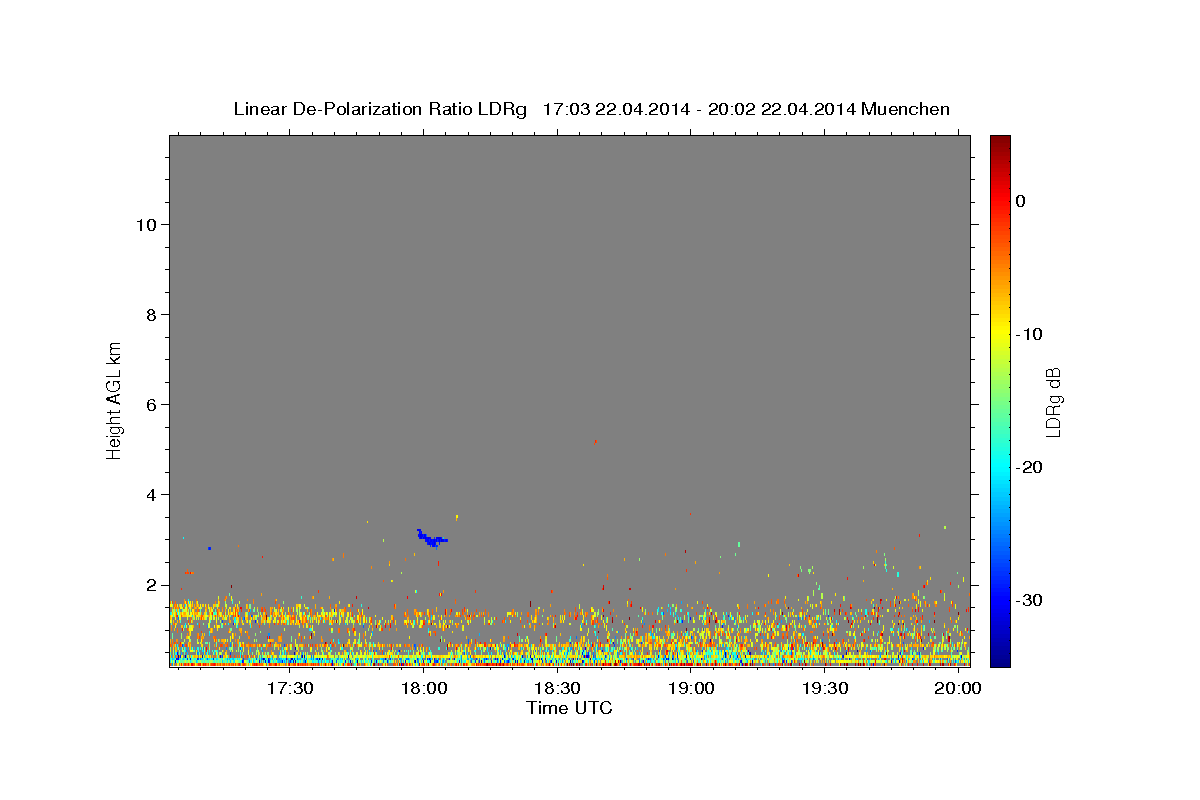Screen dimensions: 1200x800
Task: Click the 19:30 time tick label
Action: 825,690
